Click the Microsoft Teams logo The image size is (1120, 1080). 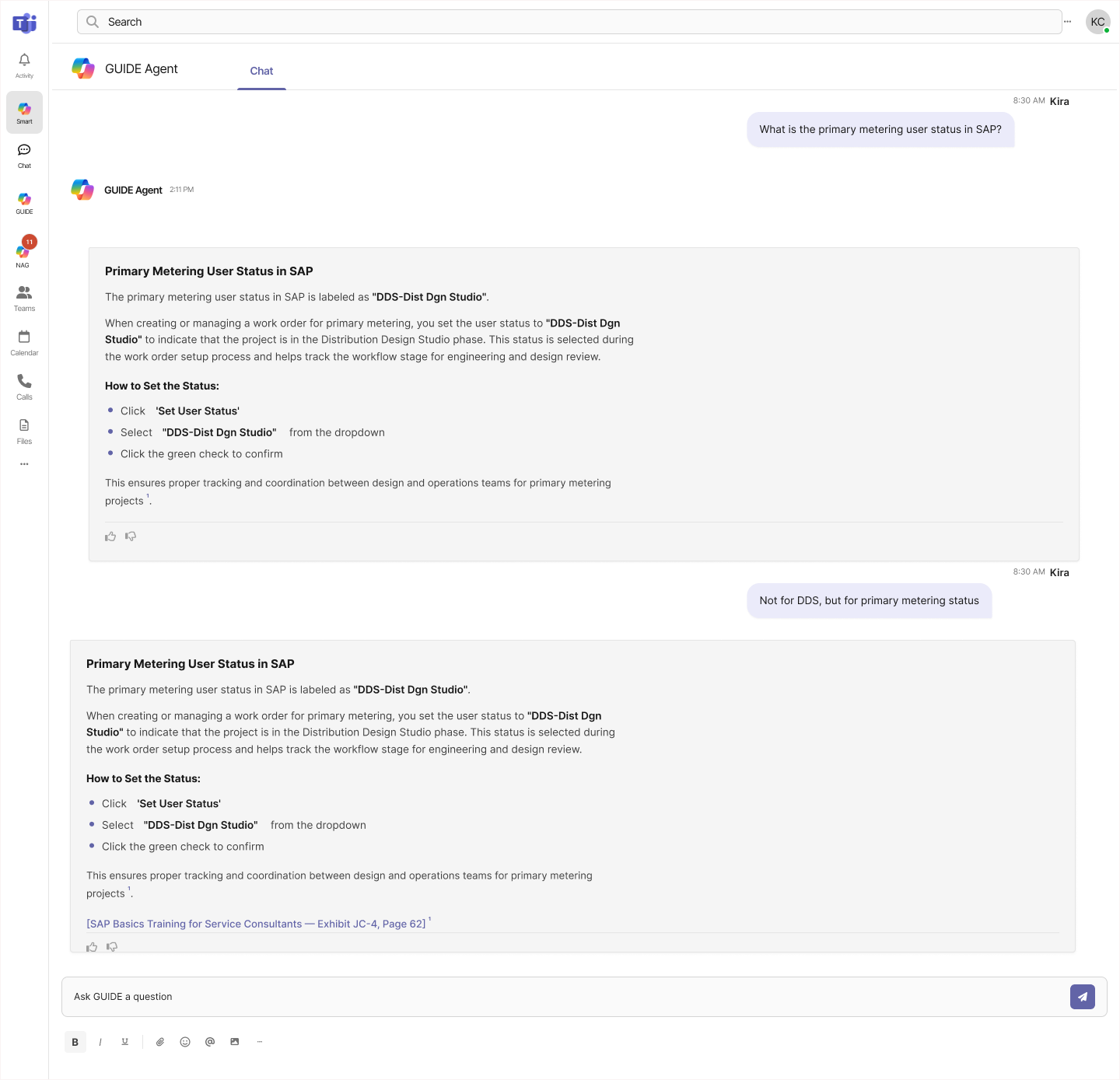point(24,23)
